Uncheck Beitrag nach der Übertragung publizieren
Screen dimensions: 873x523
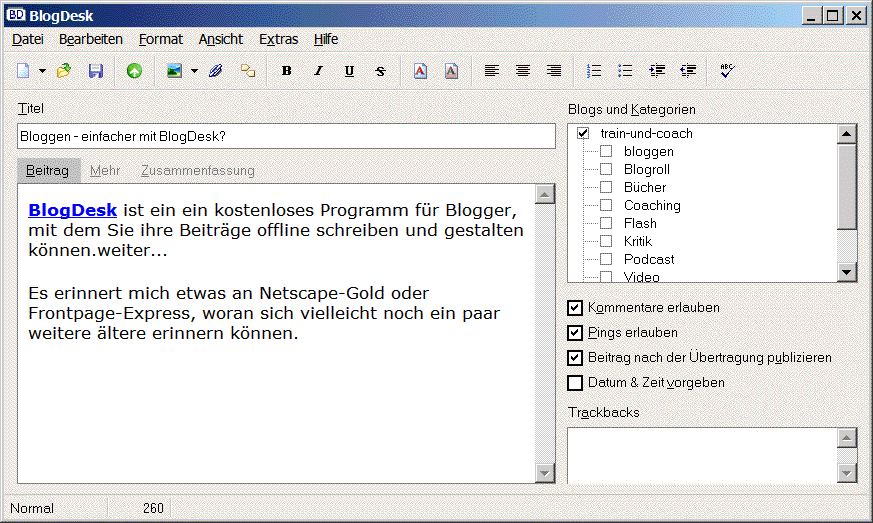tap(575, 358)
